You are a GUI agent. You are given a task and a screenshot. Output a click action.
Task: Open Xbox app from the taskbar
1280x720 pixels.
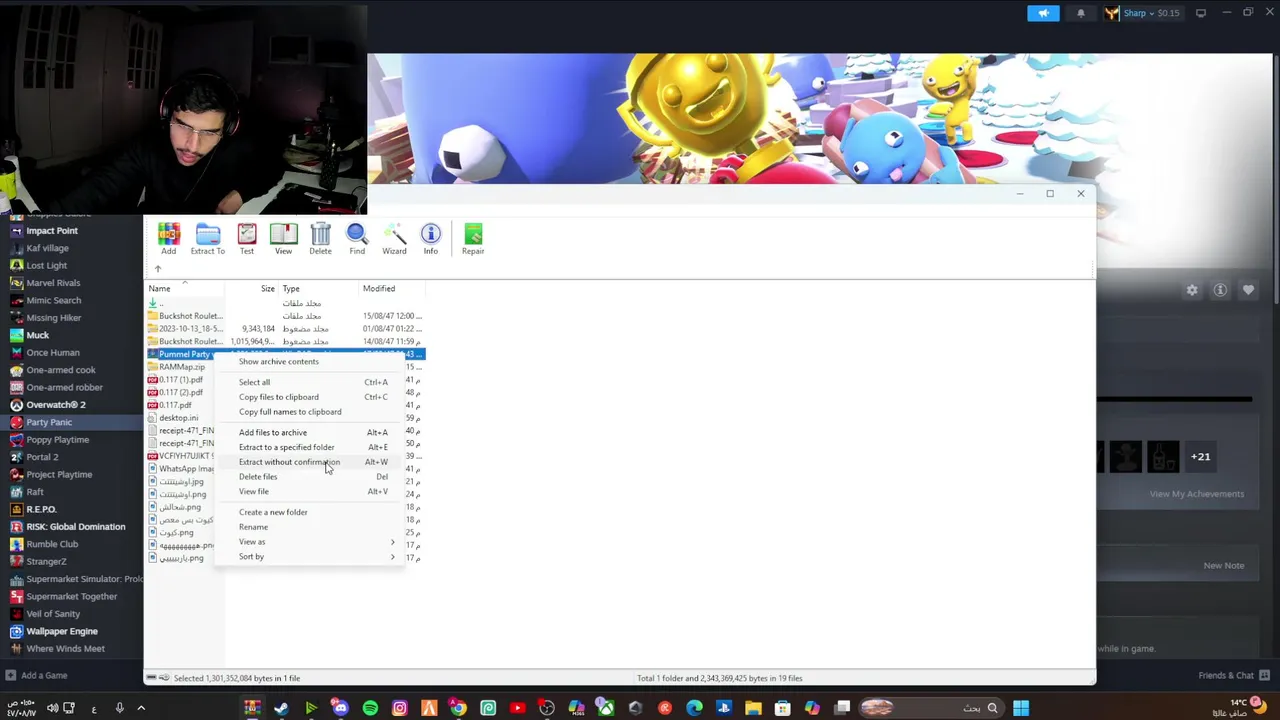[606, 708]
